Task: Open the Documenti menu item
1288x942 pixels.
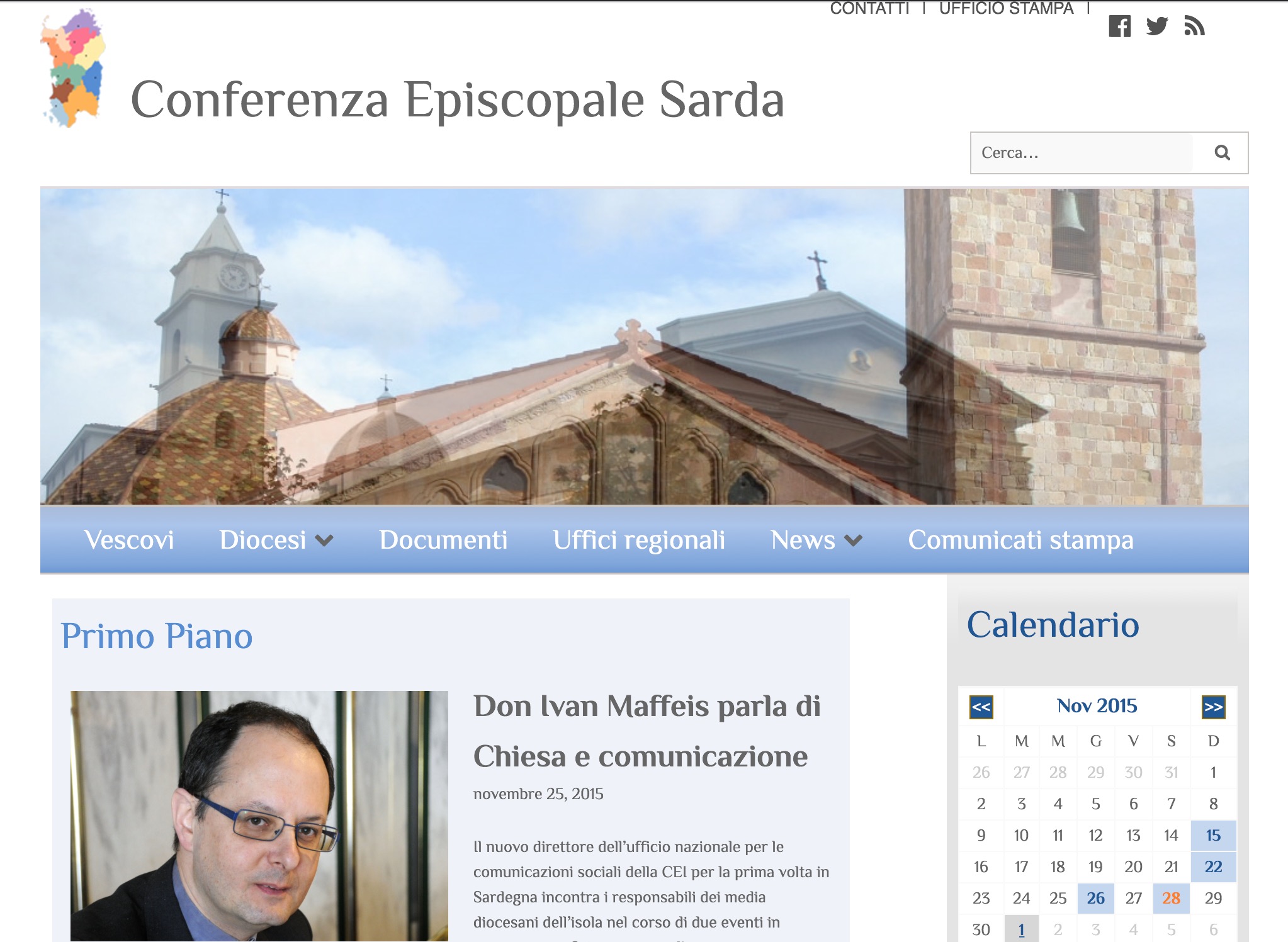Action: [443, 540]
